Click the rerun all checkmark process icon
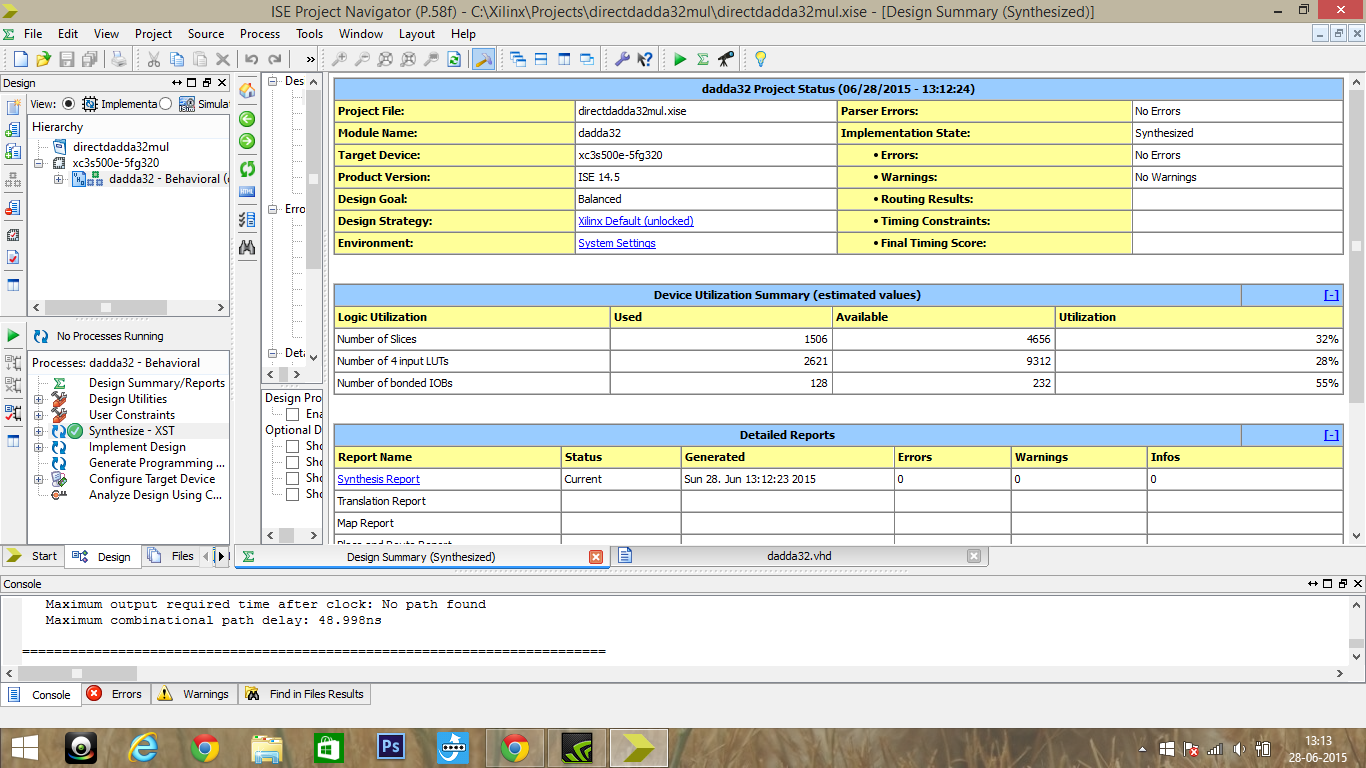Image resolution: width=1366 pixels, height=768 pixels. click(x=13, y=412)
